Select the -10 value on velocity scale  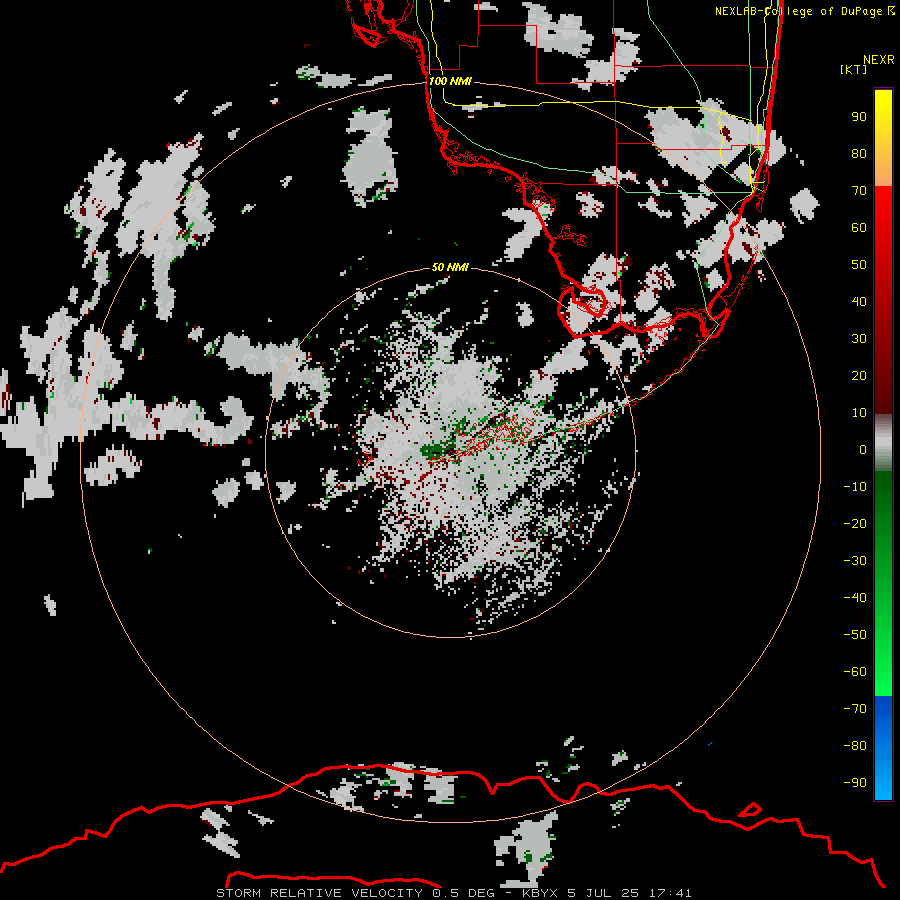[x=855, y=487]
